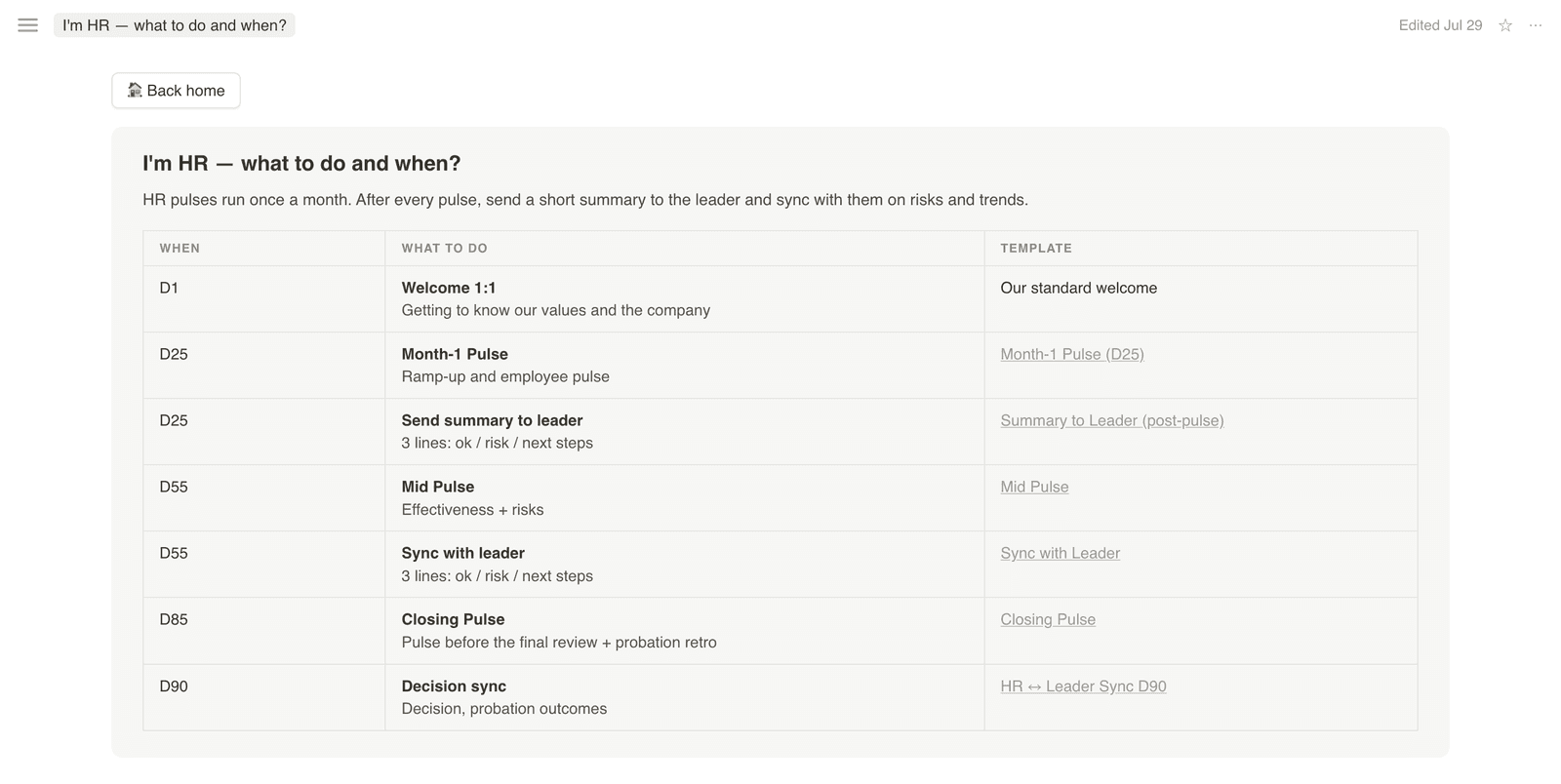The height and width of the screenshot is (784, 1561).
Task: Open the Closing Pulse template link
Action: pyautogui.click(x=1048, y=619)
